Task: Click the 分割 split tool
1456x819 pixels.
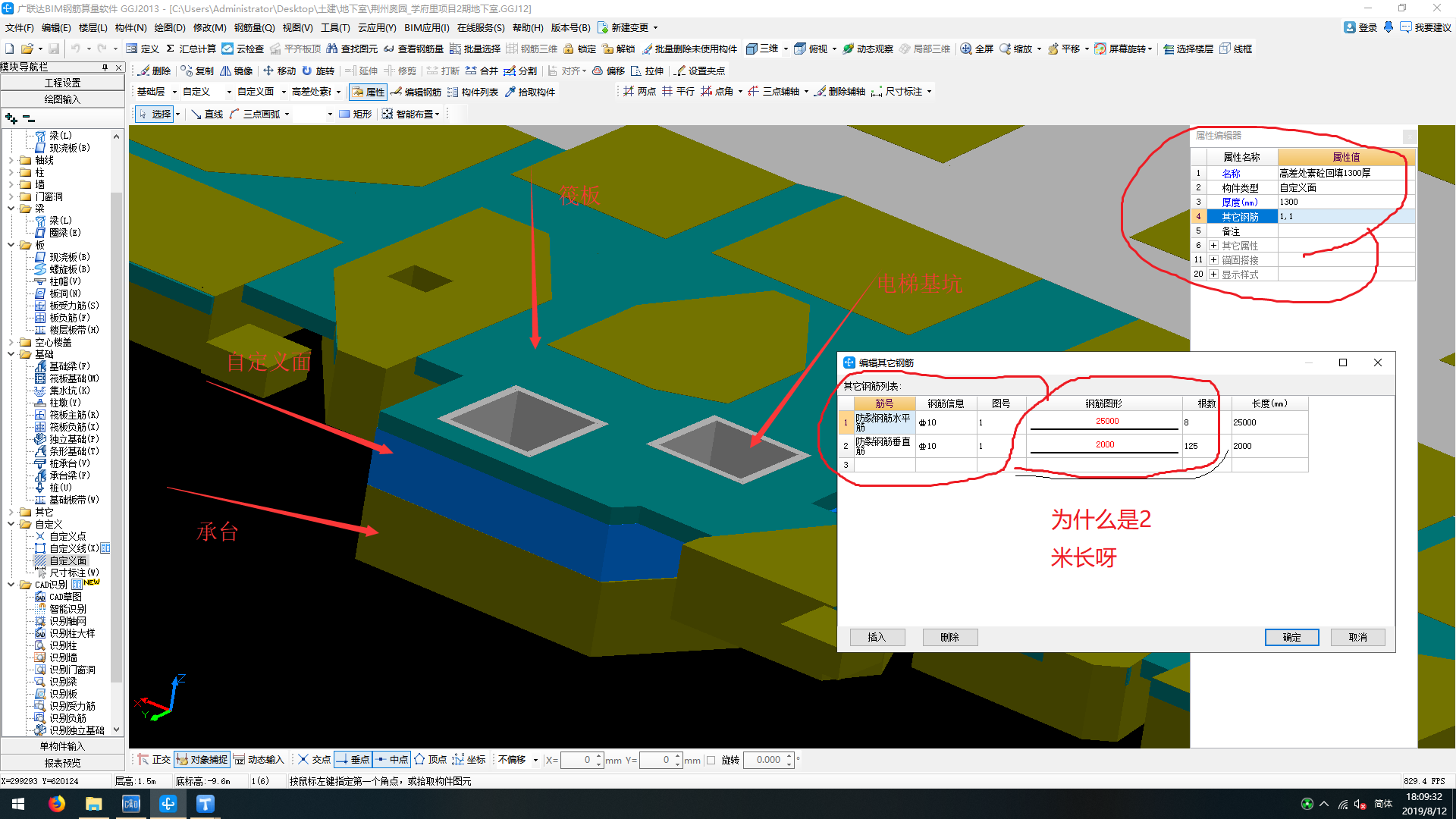Action: [521, 71]
